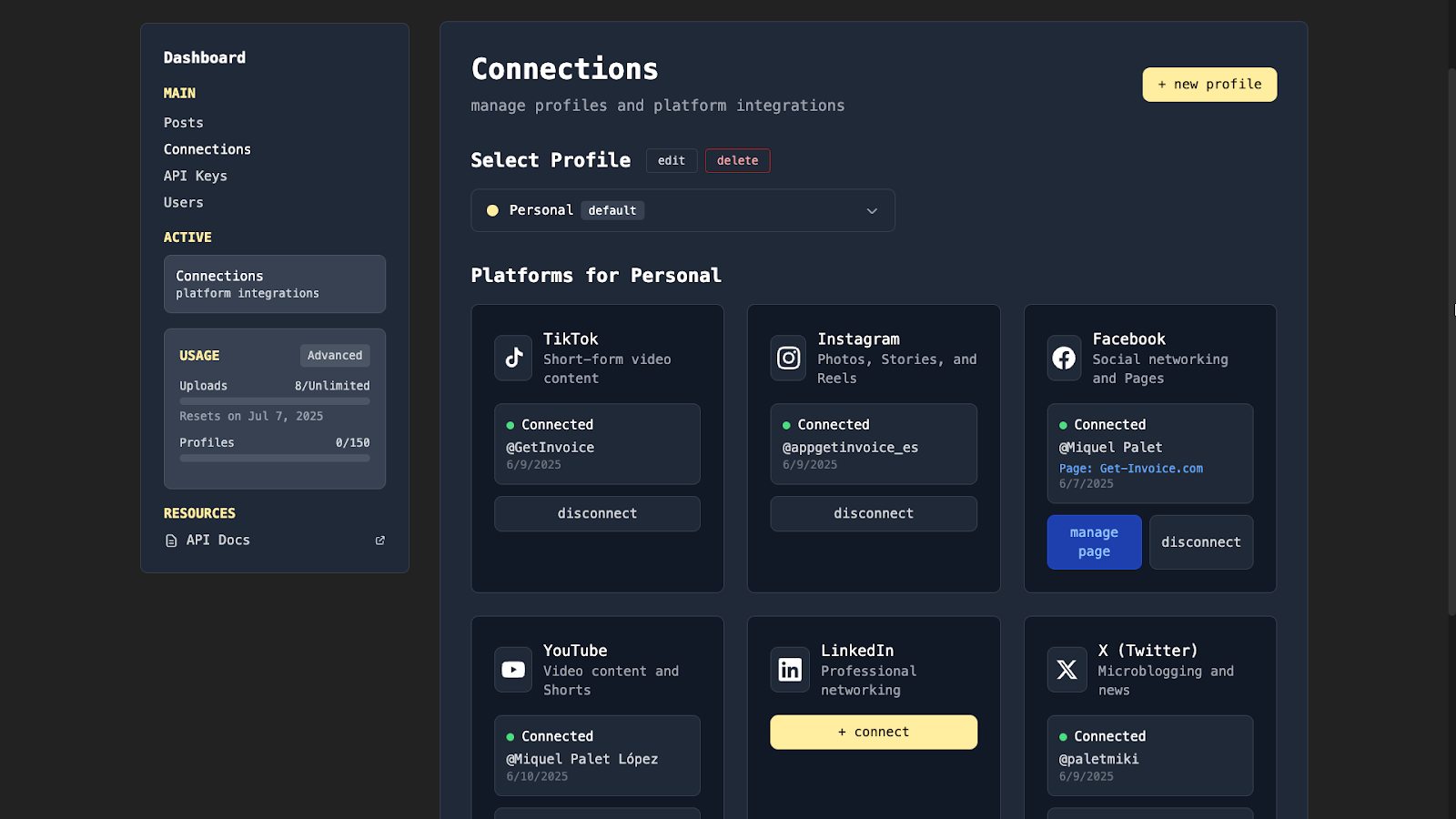Click the Advanced badge in the usage panel
The width and height of the screenshot is (1456, 819).
coord(334,355)
